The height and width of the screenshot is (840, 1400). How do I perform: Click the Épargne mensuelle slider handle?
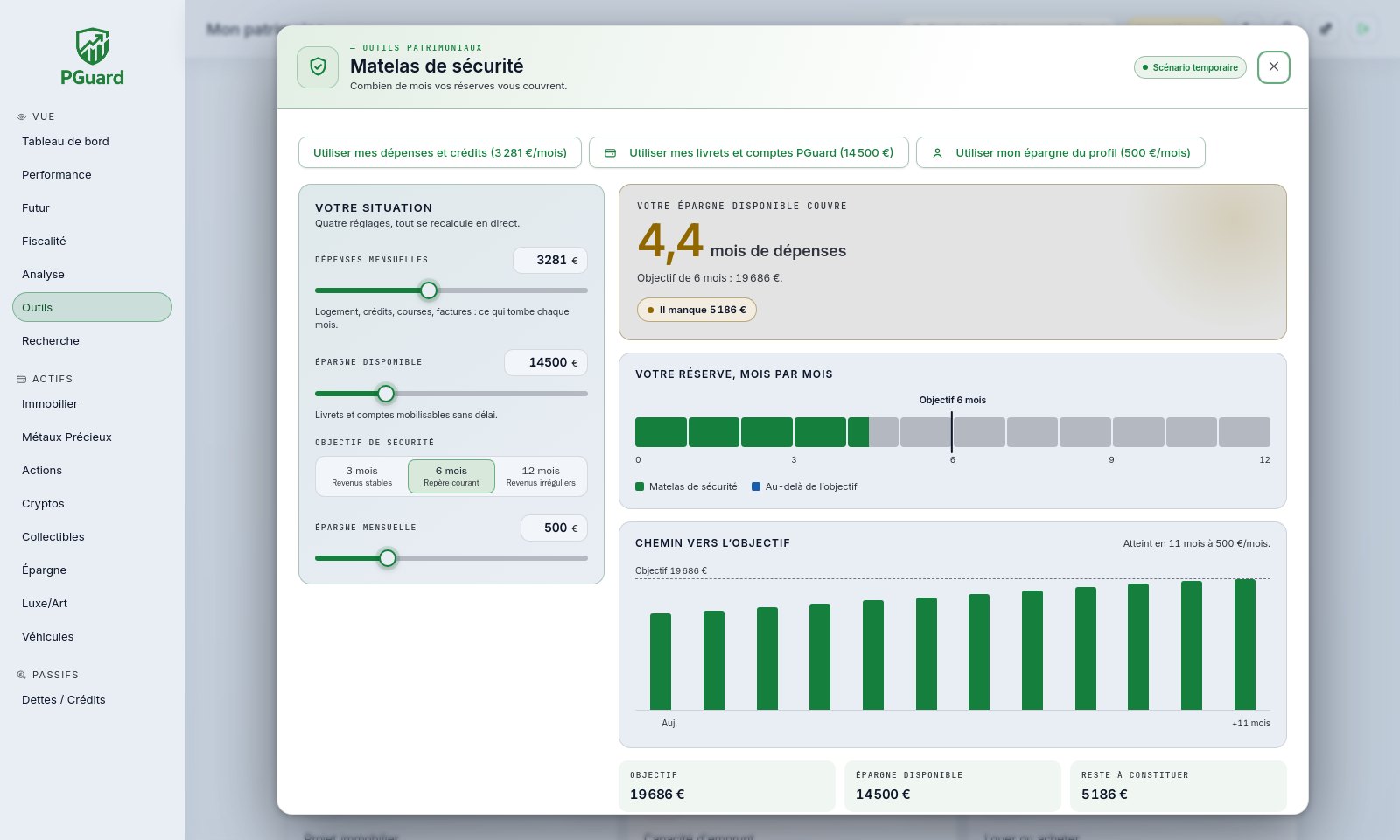(x=388, y=558)
